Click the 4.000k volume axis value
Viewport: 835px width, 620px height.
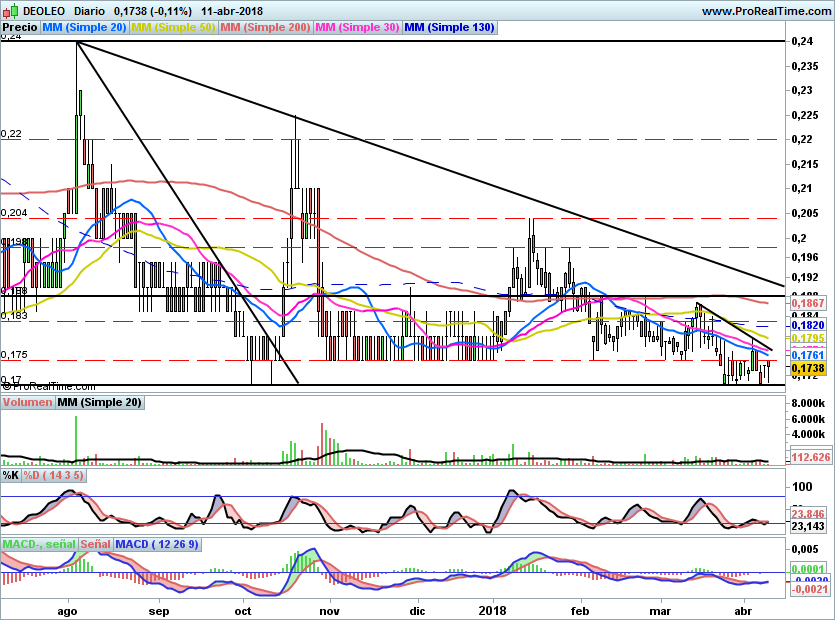808,434
